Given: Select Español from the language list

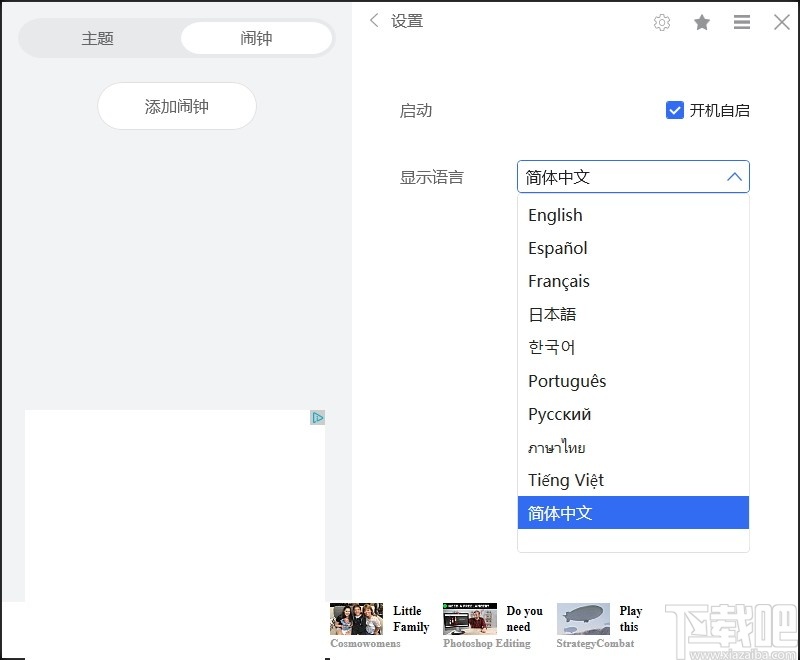Looking at the screenshot, I should click(x=557, y=248).
